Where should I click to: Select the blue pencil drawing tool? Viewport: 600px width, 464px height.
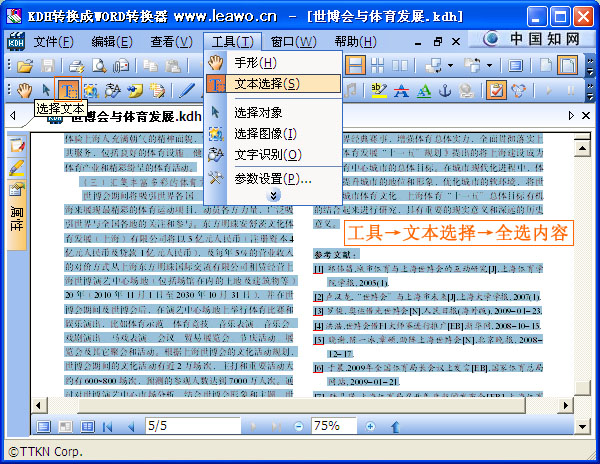[187, 90]
